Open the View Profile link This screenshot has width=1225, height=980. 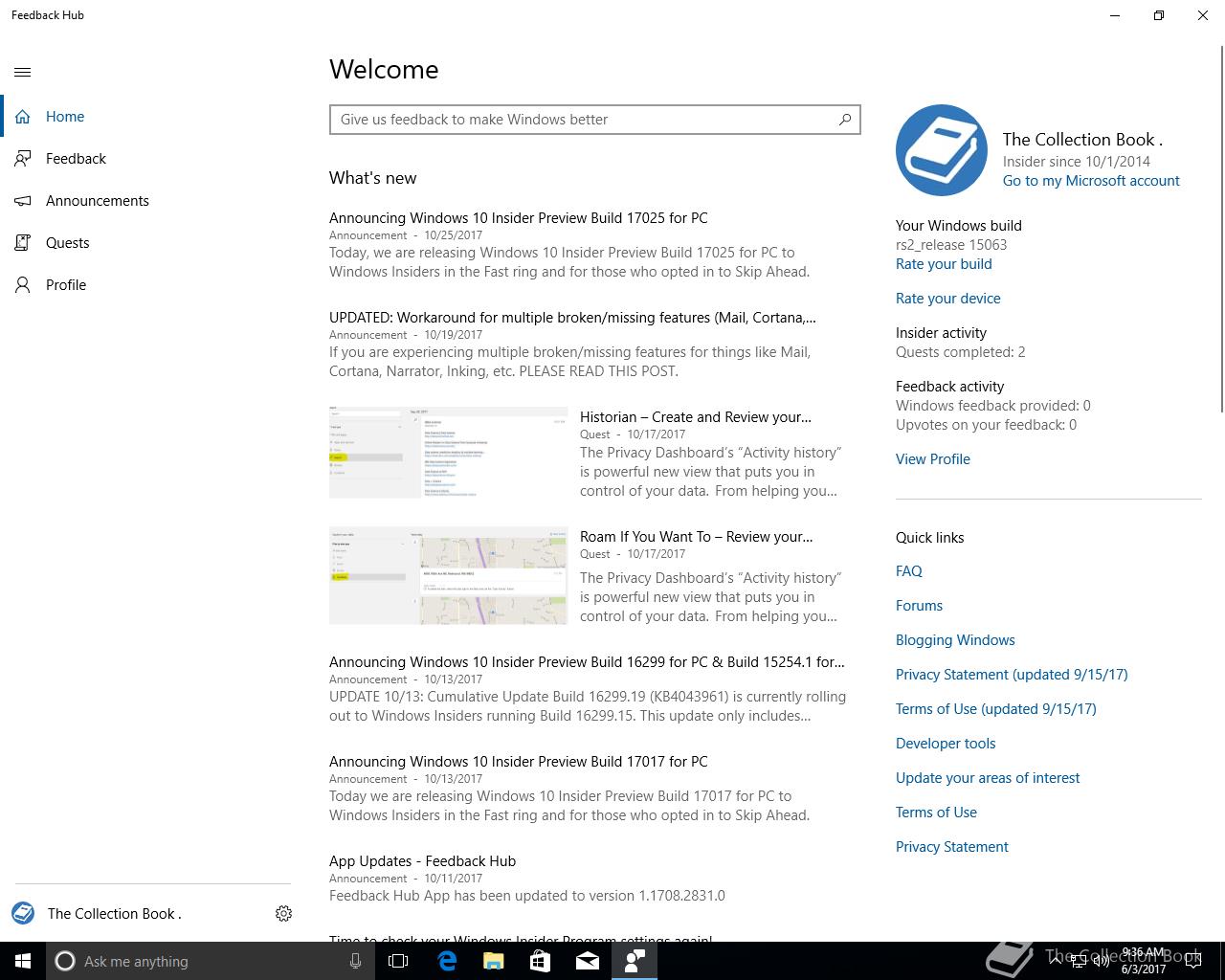pyautogui.click(x=933, y=459)
